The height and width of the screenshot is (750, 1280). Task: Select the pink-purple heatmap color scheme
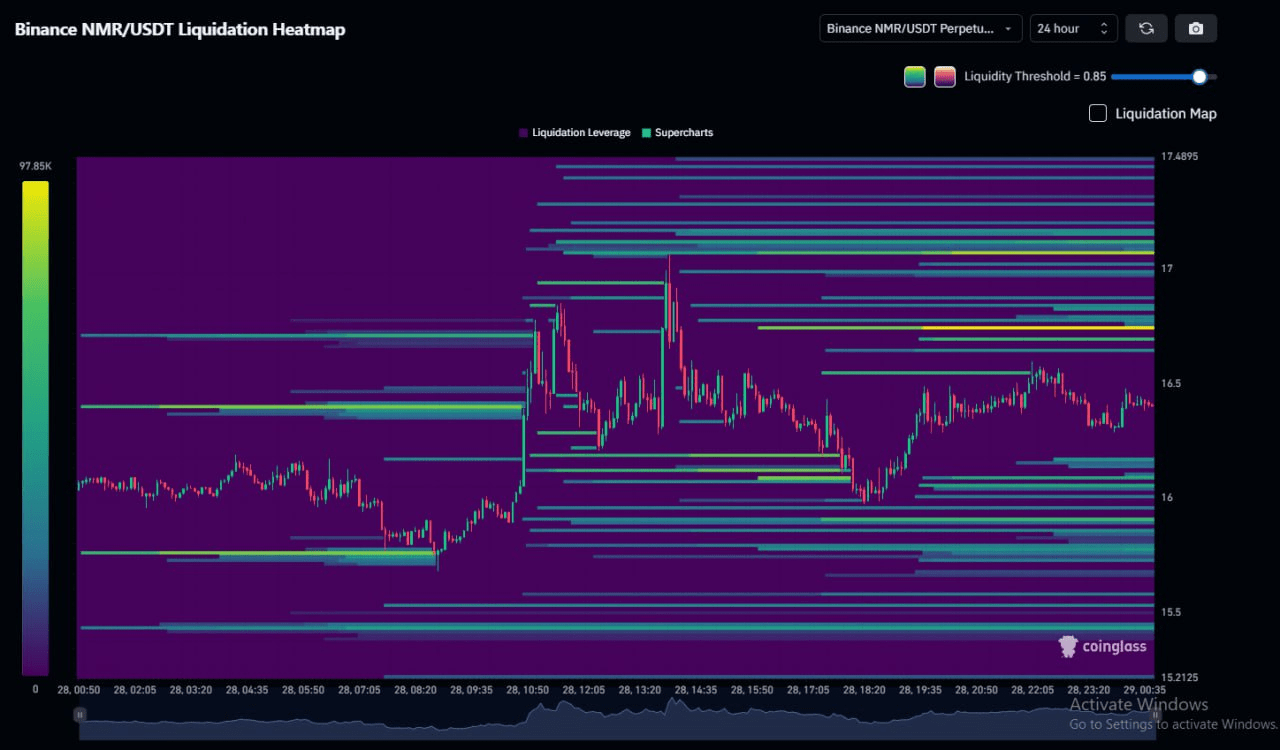pos(944,77)
